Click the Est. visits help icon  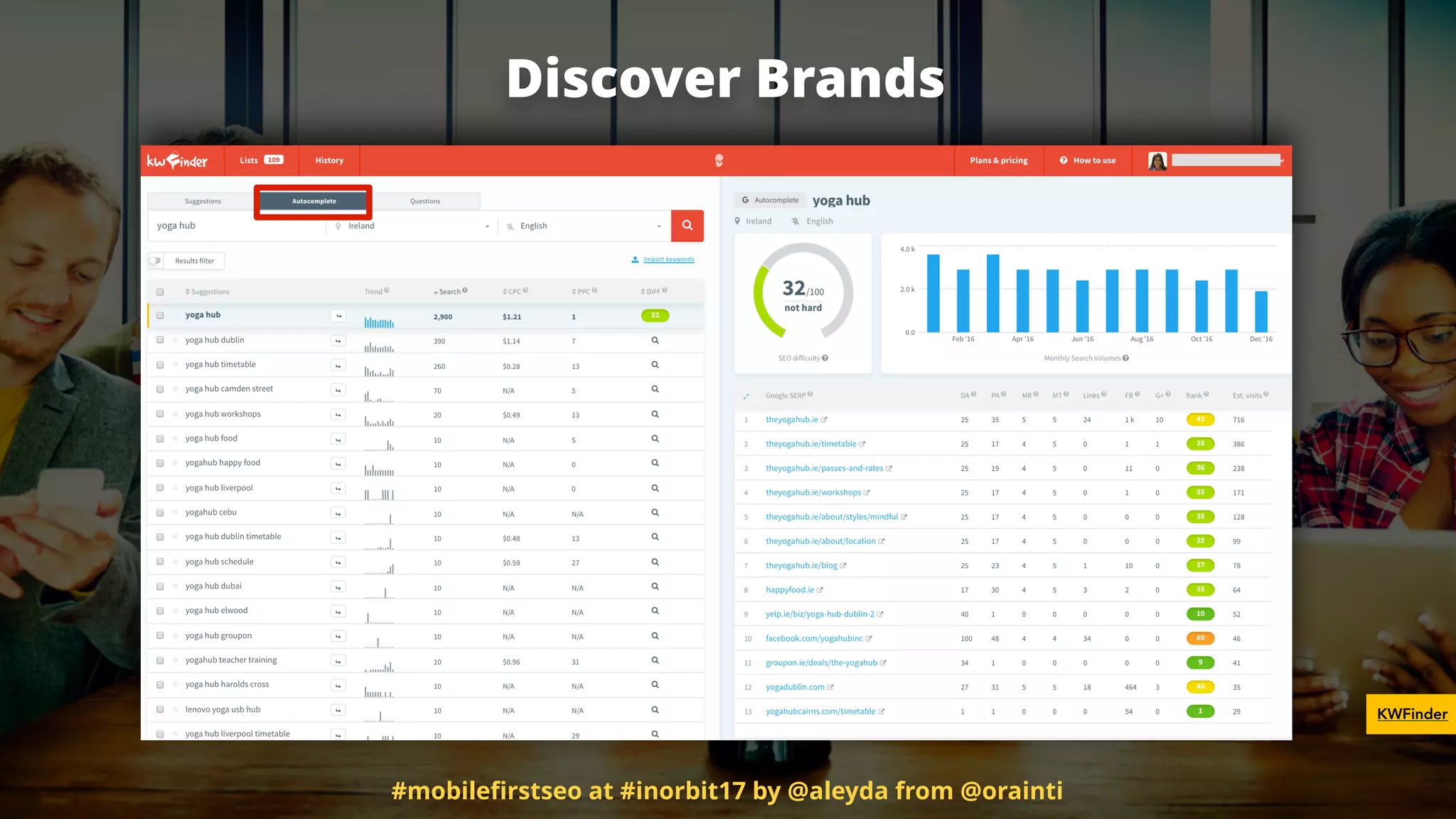coord(1266,395)
